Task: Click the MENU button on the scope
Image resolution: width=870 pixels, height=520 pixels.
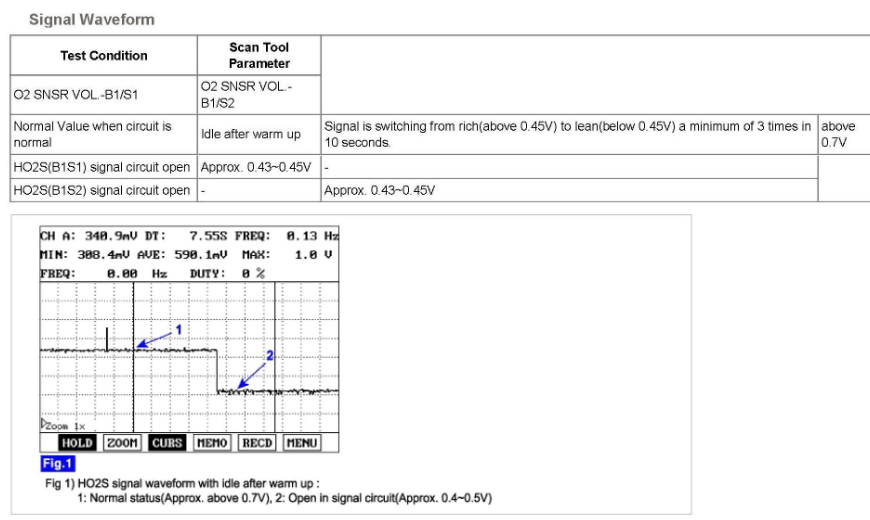Action: click(302, 443)
